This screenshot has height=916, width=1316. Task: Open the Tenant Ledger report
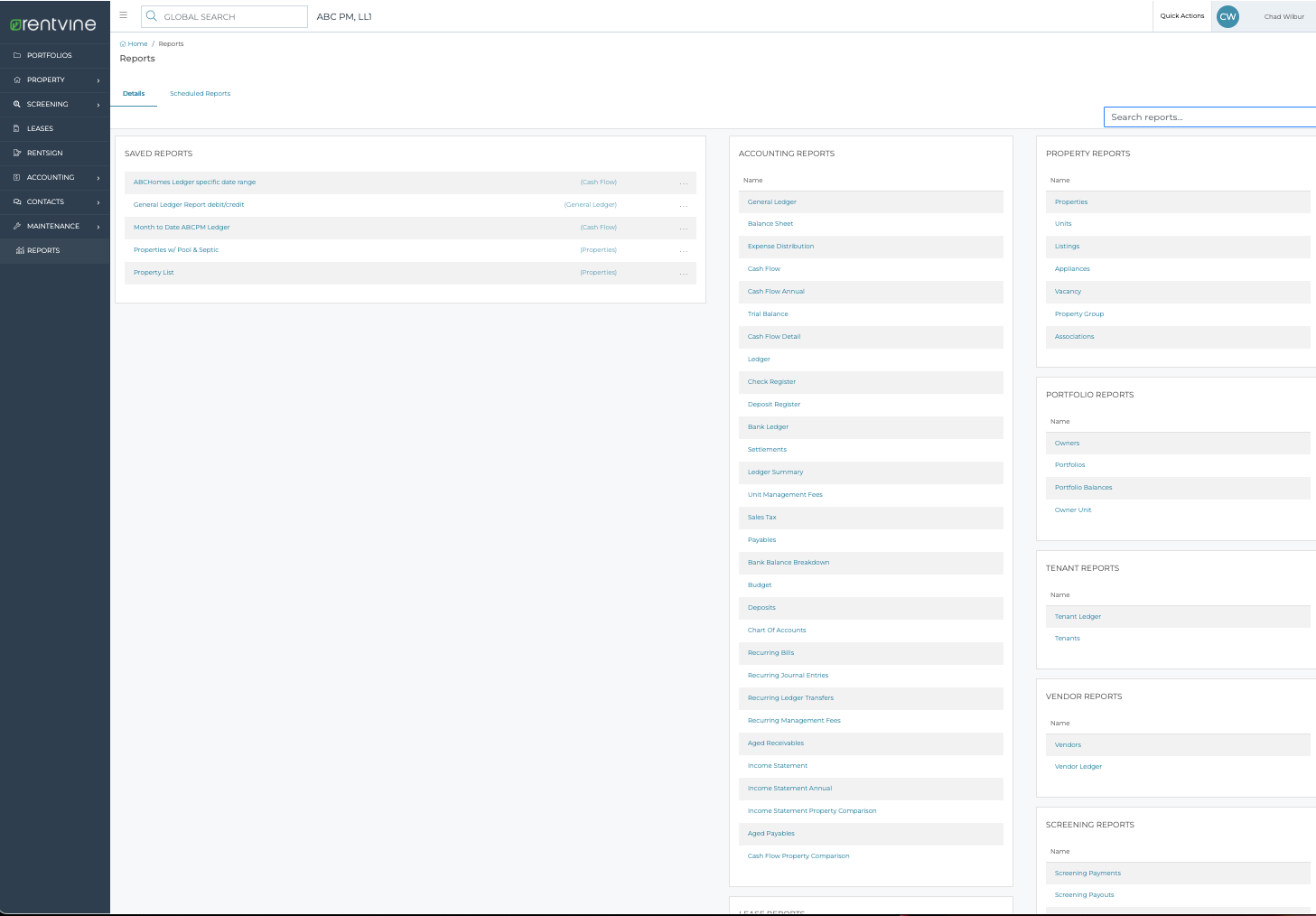pyautogui.click(x=1078, y=616)
